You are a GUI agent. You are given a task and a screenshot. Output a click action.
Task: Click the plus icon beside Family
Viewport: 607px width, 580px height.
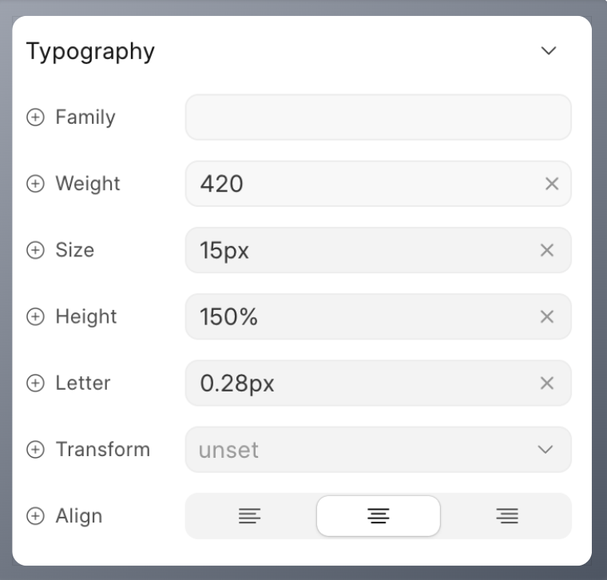35,117
